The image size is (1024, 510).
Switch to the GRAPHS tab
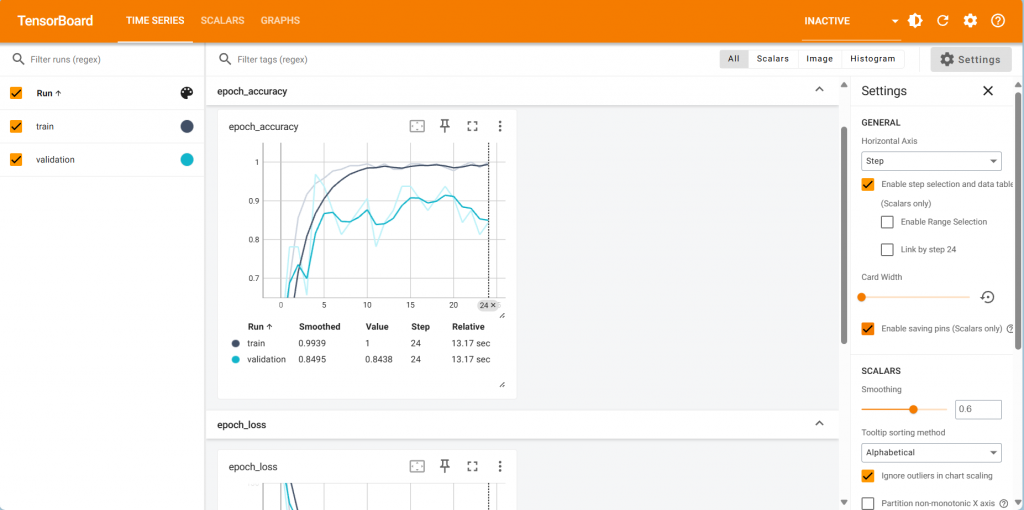(x=280, y=21)
